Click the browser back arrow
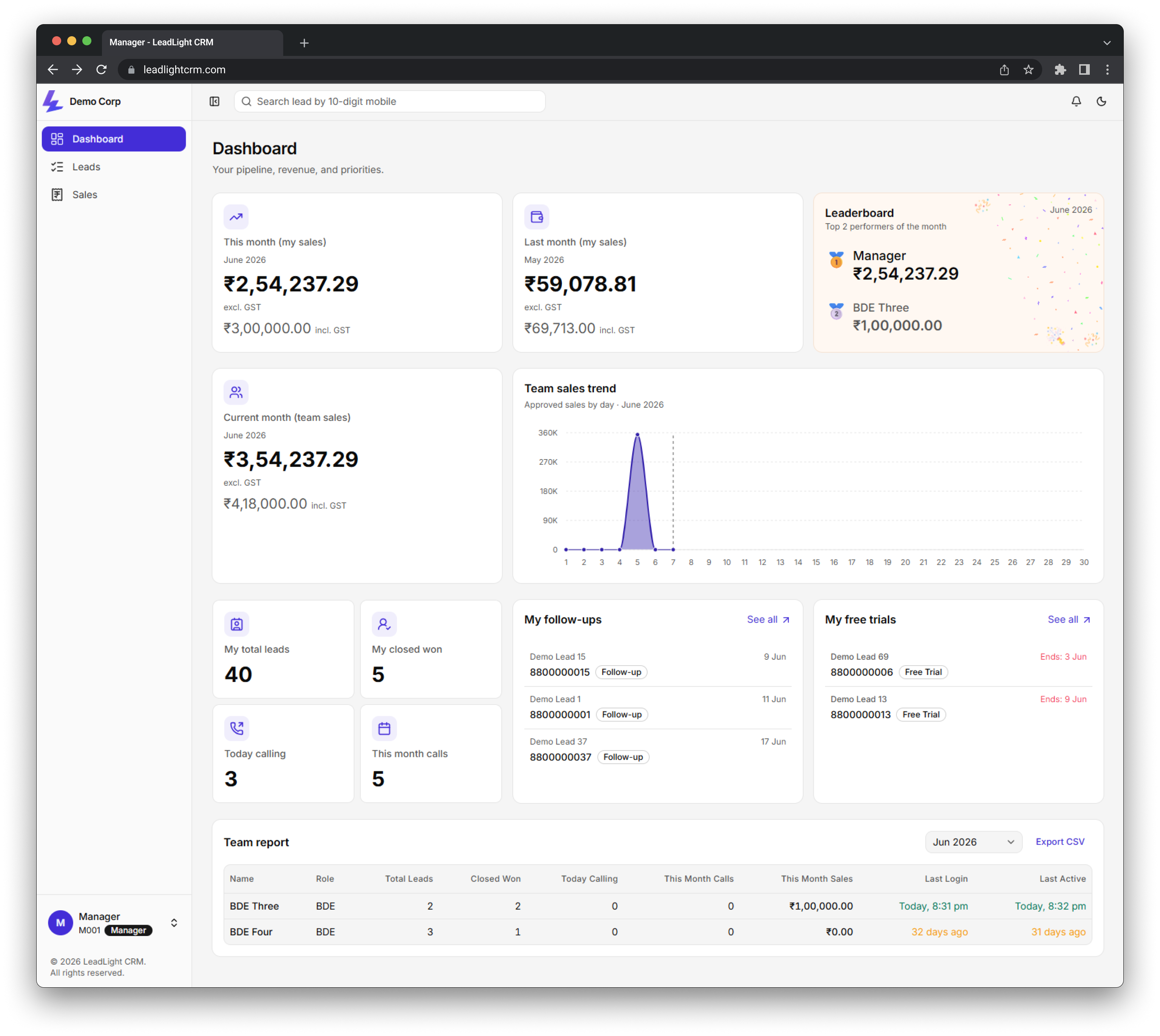The image size is (1160, 1036). 53,69
